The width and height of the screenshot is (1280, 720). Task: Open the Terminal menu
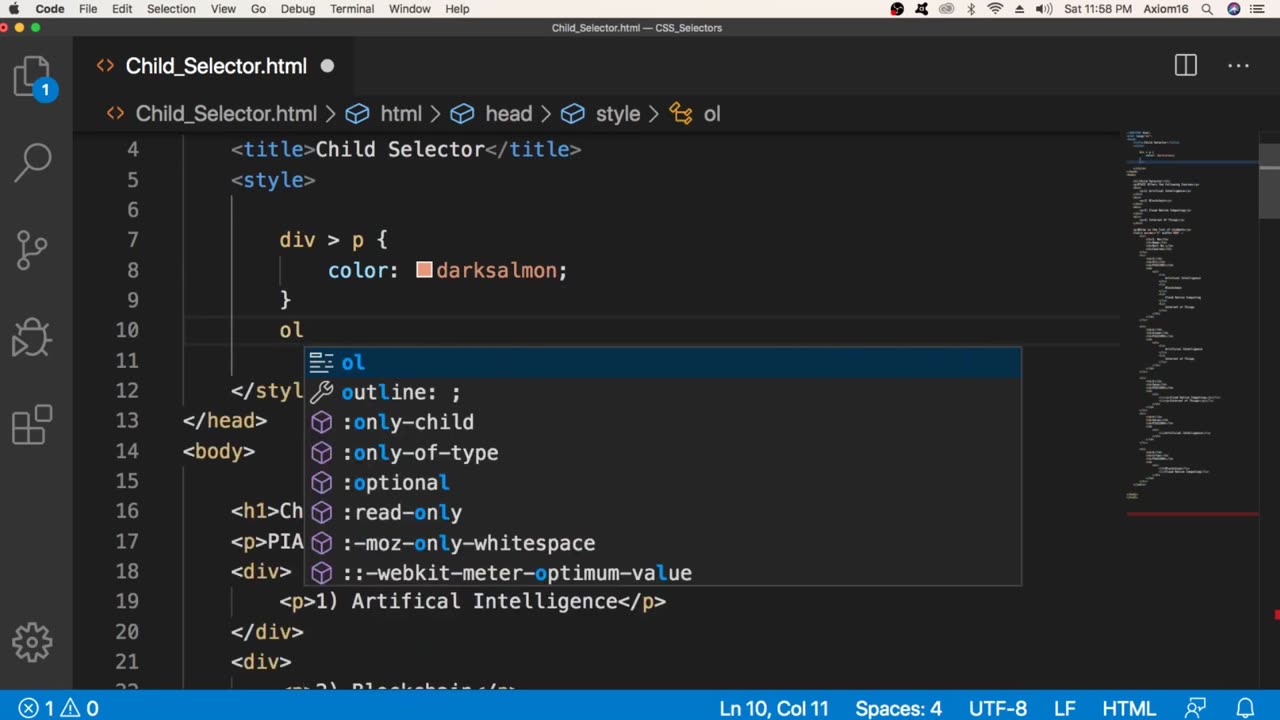(x=352, y=9)
